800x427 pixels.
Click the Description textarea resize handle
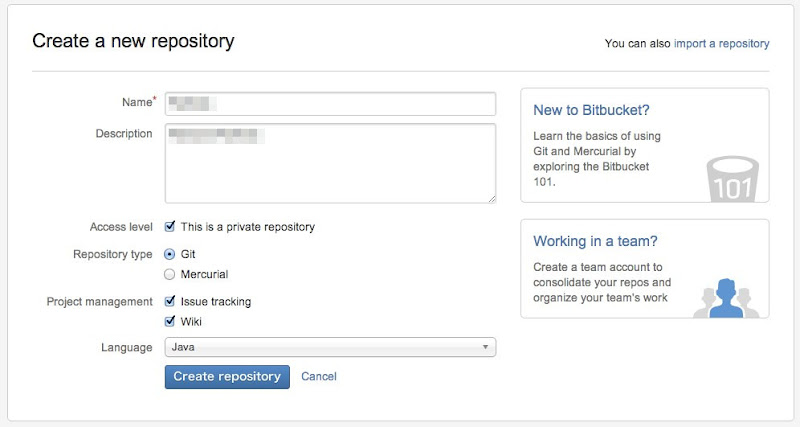coord(491,199)
